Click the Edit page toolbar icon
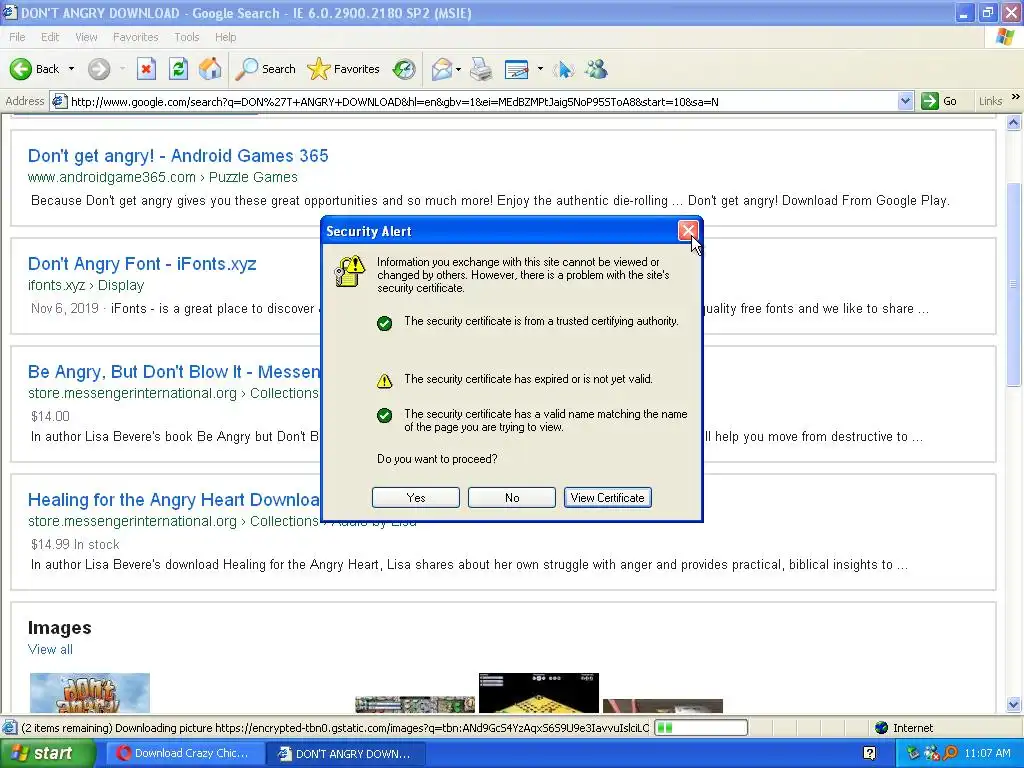 pos(517,69)
